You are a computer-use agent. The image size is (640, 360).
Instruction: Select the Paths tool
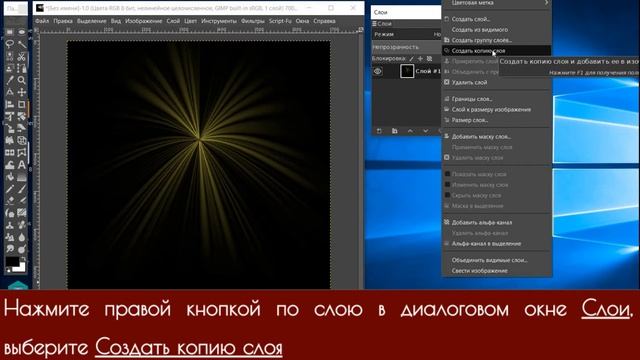(22, 68)
